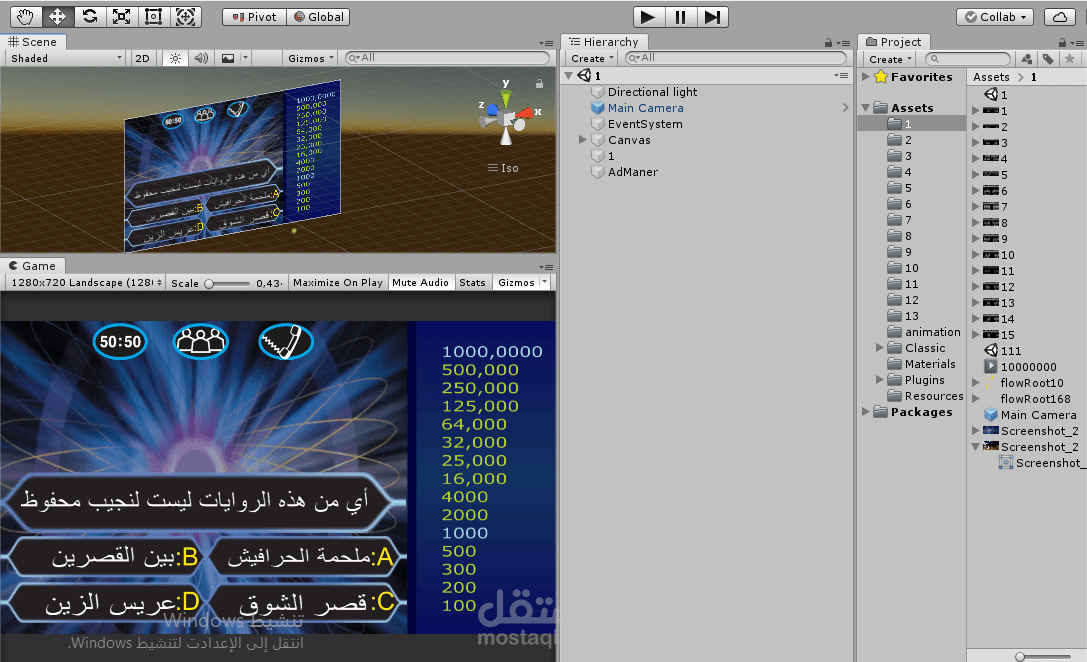Toggle scene audio speaker icon
This screenshot has height=662, width=1087.
point(201,58)
